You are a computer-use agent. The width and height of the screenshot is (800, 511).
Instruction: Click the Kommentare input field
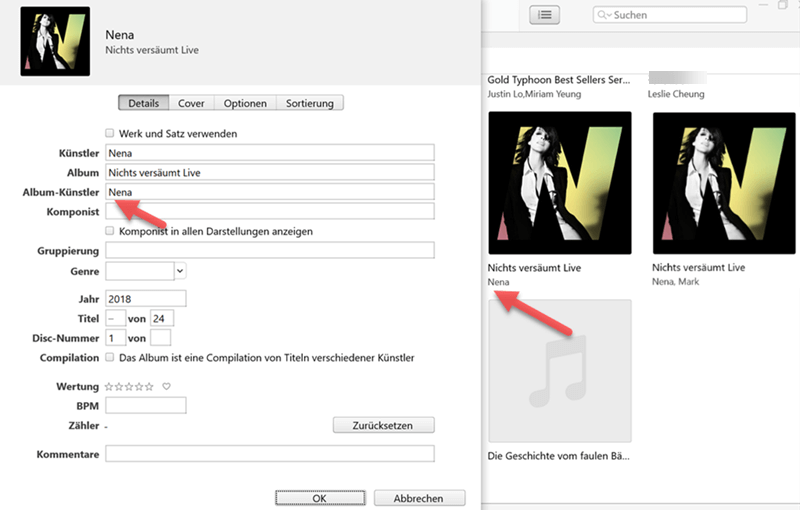(270, 453)
